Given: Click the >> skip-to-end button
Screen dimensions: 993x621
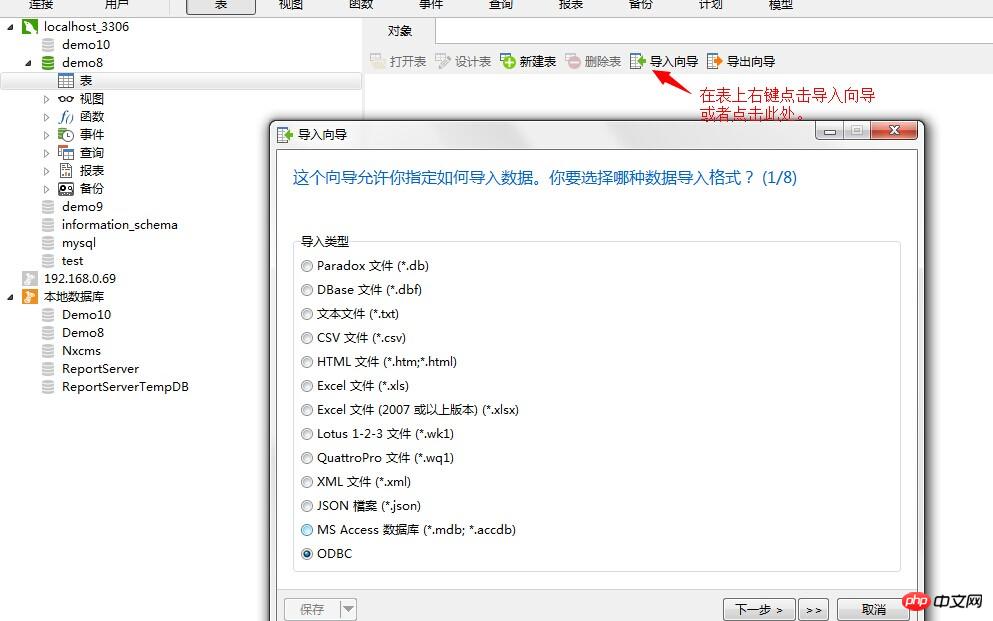Looking at the screenshot, I should pyautogui.click(x=814, y=608).
